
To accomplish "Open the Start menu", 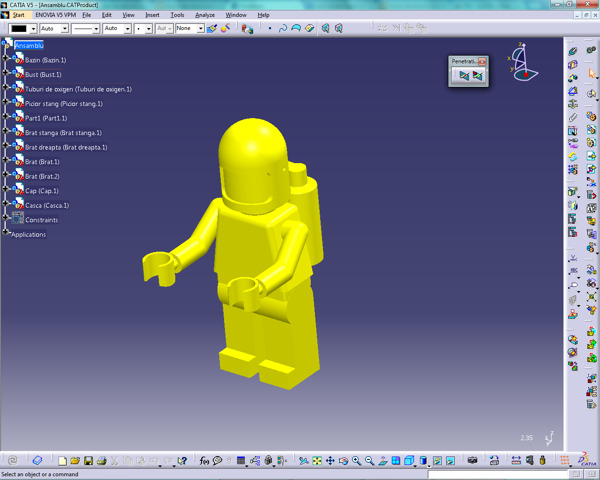I will (x=18, y=15).
